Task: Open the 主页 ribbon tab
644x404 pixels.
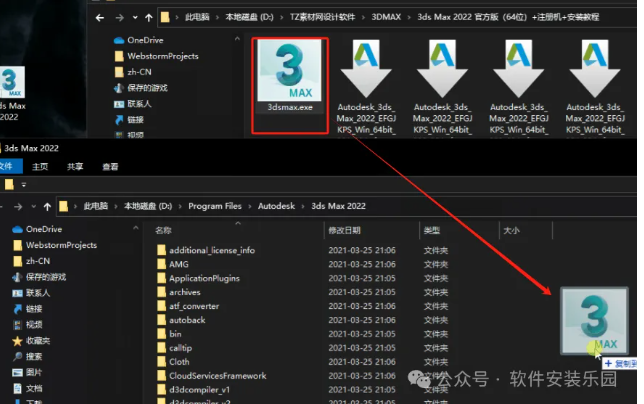Action: [x=40, y=167]
